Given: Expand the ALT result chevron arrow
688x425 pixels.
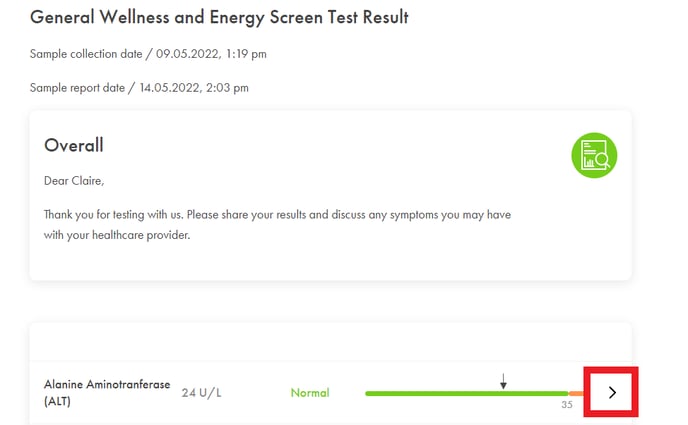Looking at the screenshot, I should coord(612,393).
